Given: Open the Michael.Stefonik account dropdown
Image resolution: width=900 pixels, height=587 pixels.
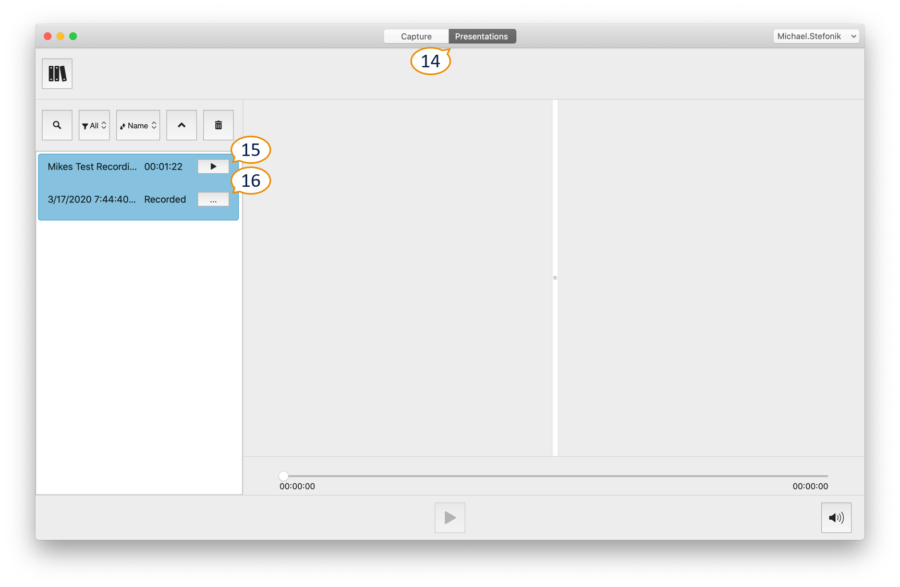Looking at the screenshot, I should [816, 36].
